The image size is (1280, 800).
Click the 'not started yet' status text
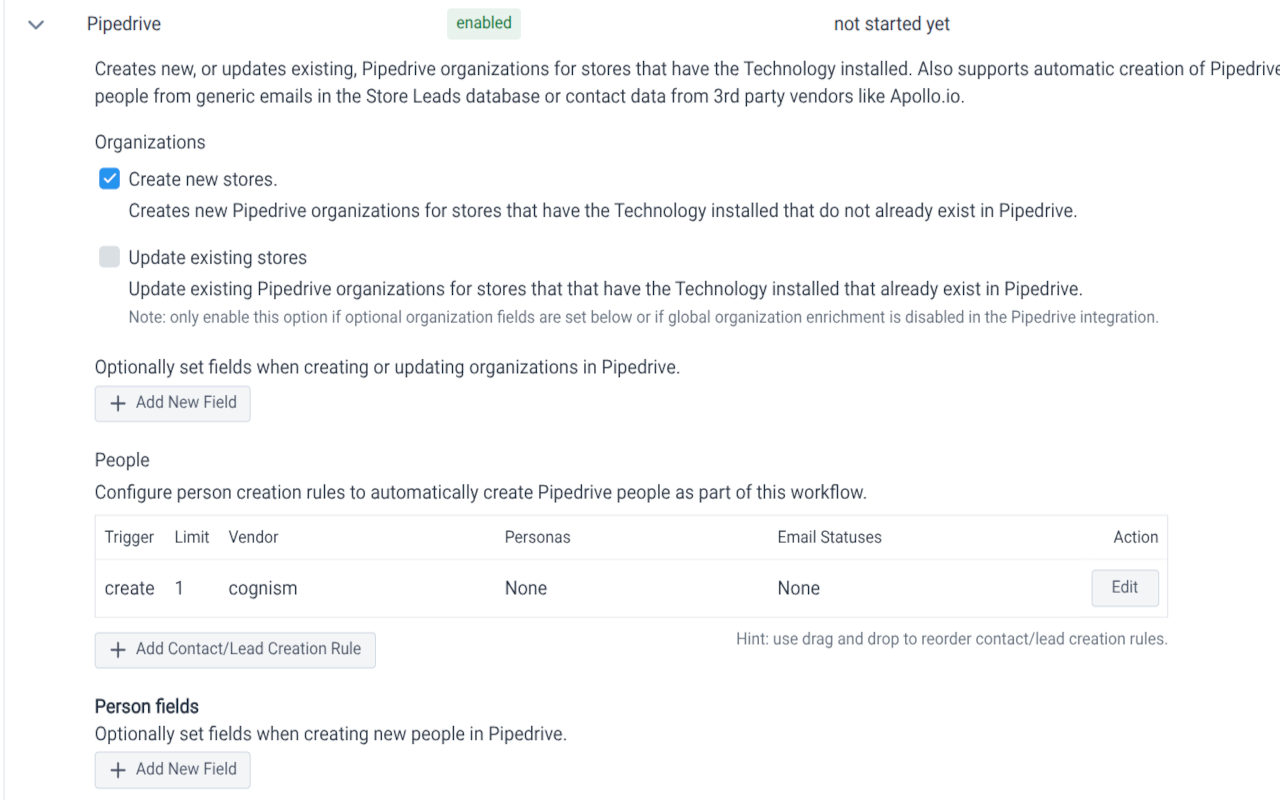point(891,24)
